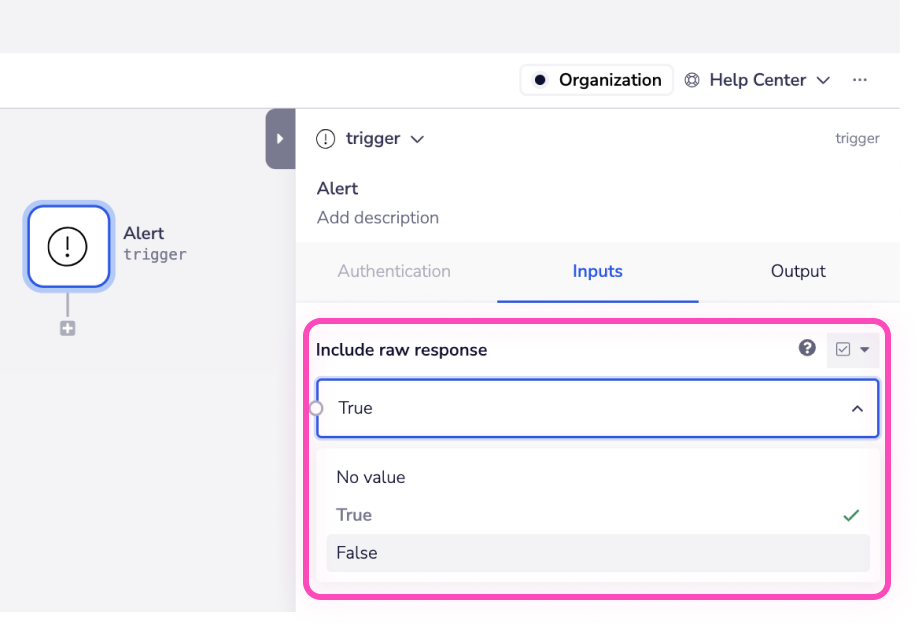
Task: Switch to the Output tab
Action: point(798,271)
